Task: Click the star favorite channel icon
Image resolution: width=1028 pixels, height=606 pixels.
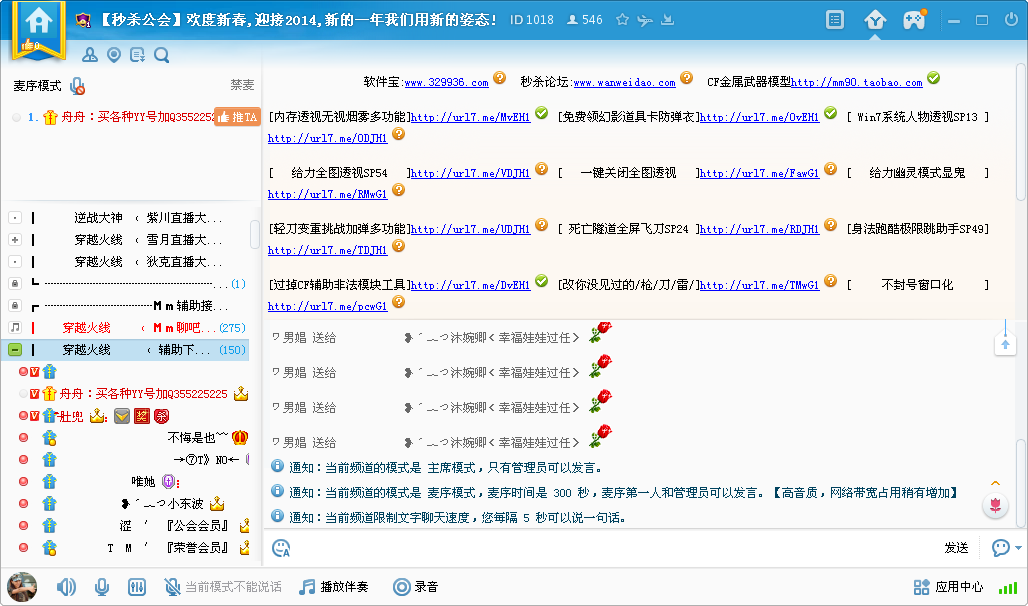Action: pos(622,20)
